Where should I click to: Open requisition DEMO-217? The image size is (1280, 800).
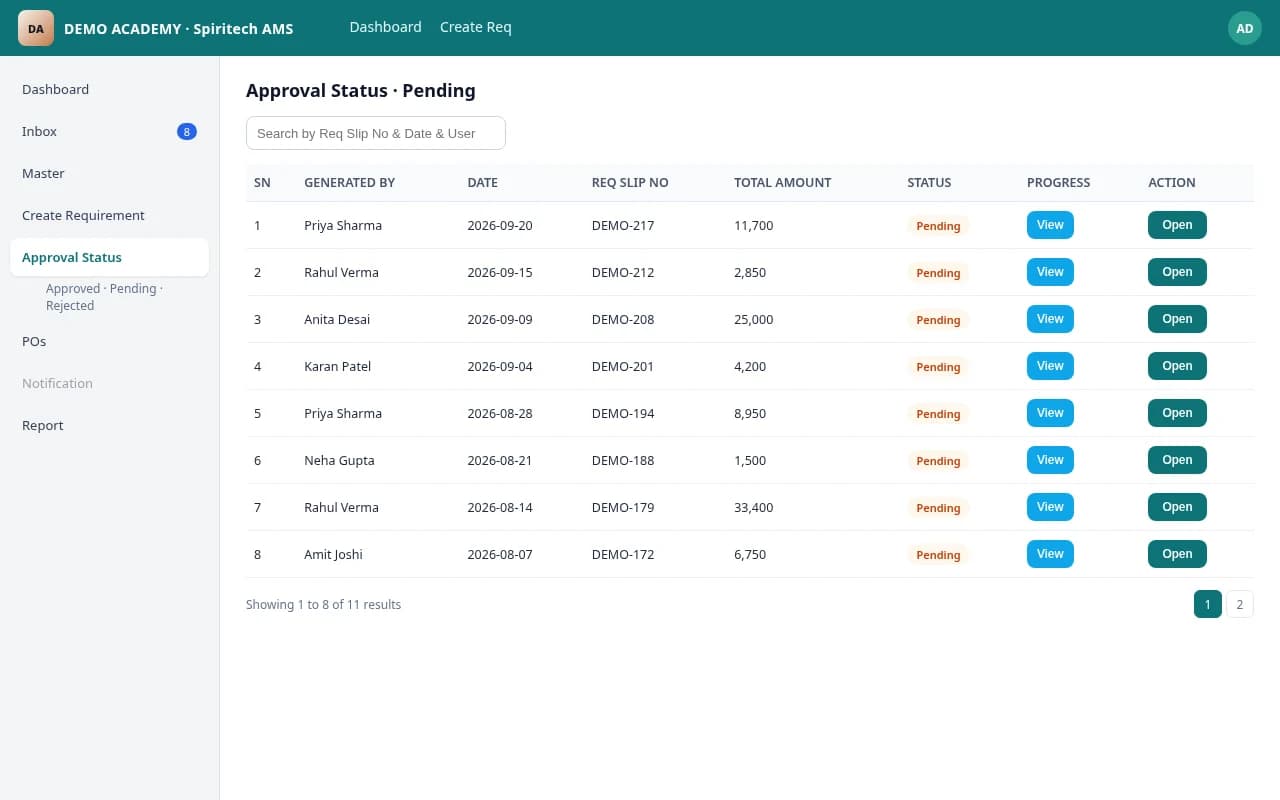[x=1177, y=225]
